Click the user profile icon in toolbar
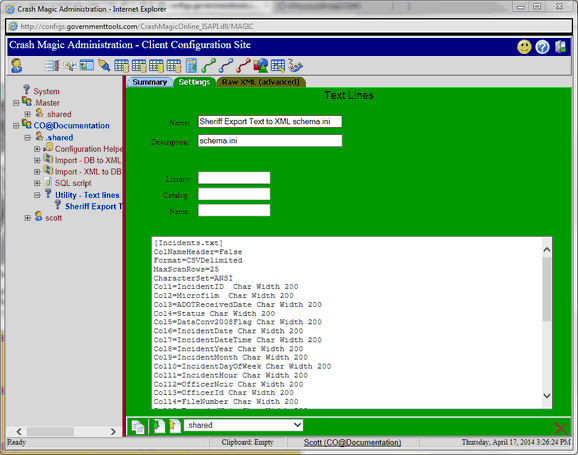 click(17, 66)
